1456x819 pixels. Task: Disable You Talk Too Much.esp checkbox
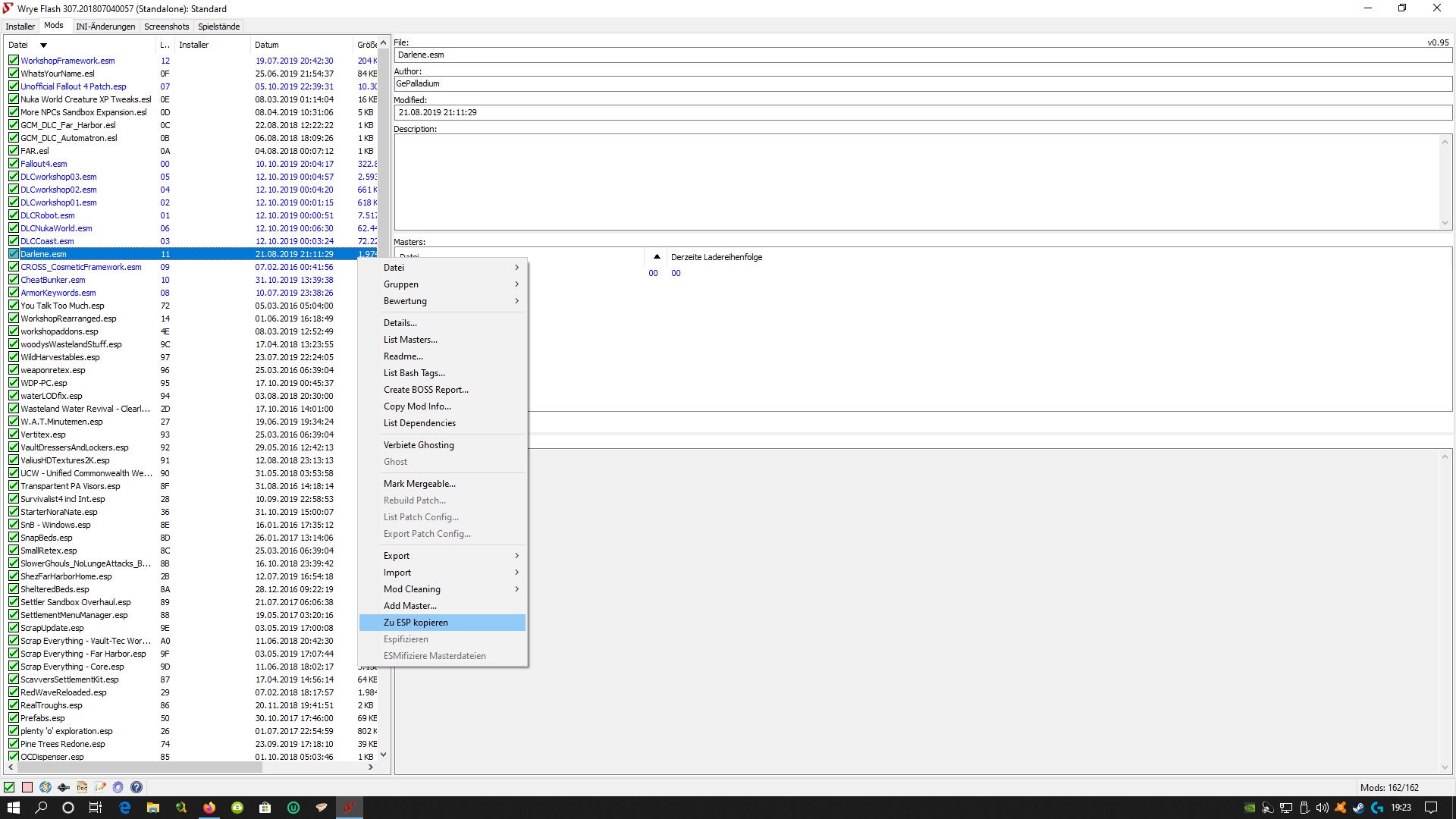coord(14,306)
